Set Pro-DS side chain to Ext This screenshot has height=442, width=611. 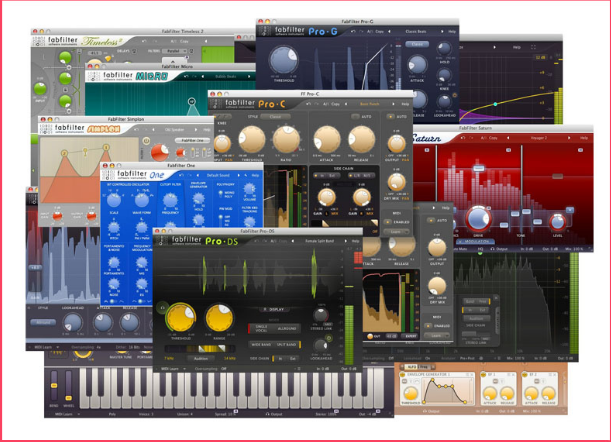293,358
